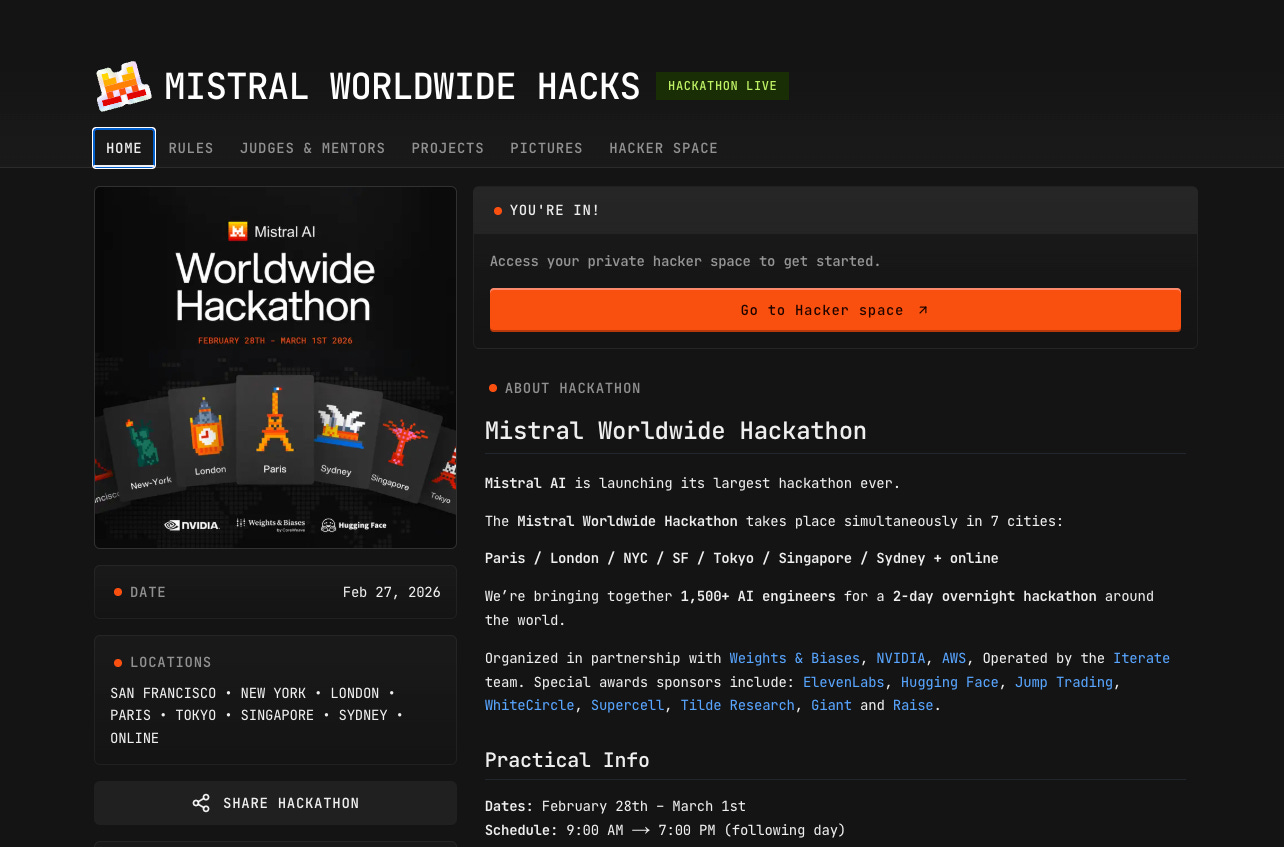Open the NVIDIA partner link

(901, 658)
